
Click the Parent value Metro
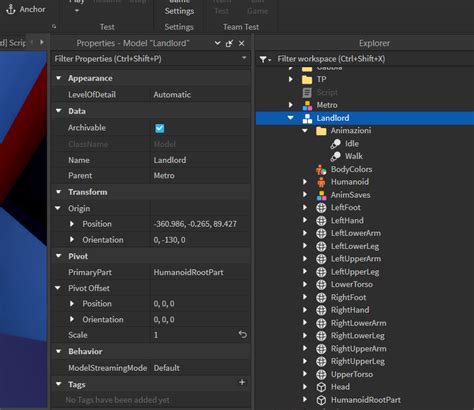point(164,176)
